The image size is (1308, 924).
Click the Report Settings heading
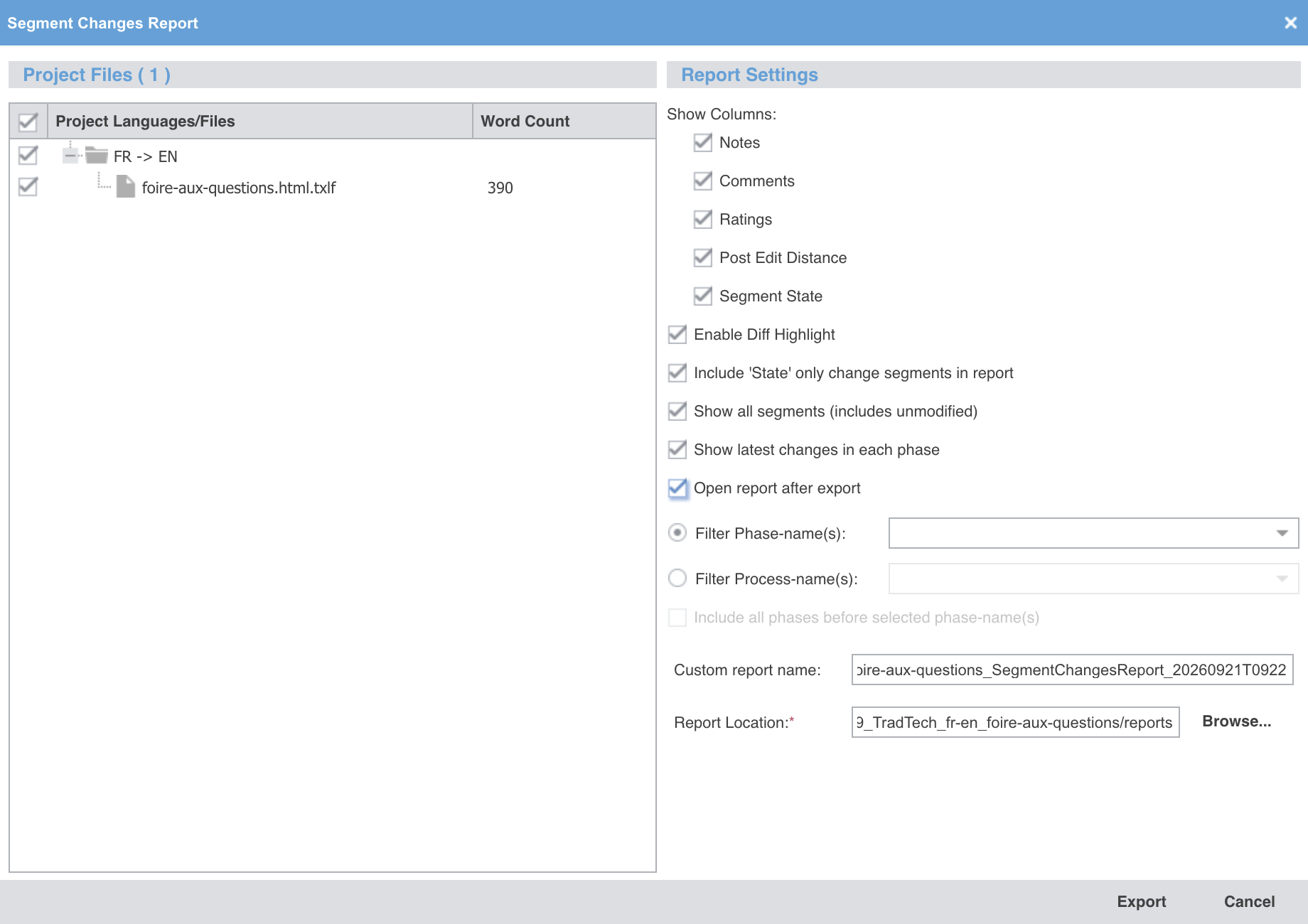(749, 75)
